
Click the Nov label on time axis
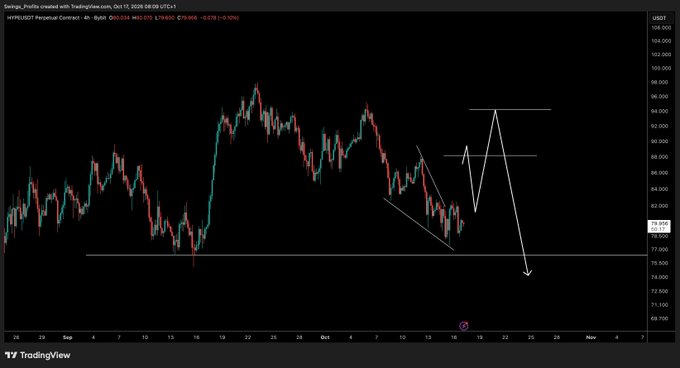(x=591, y=337)
